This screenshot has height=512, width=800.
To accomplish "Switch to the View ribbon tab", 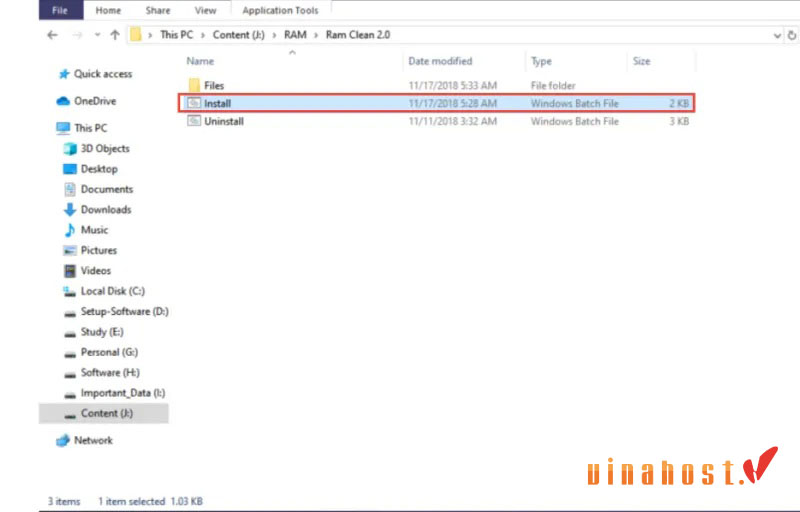I will pyautogui.click(x=205, y=10).
